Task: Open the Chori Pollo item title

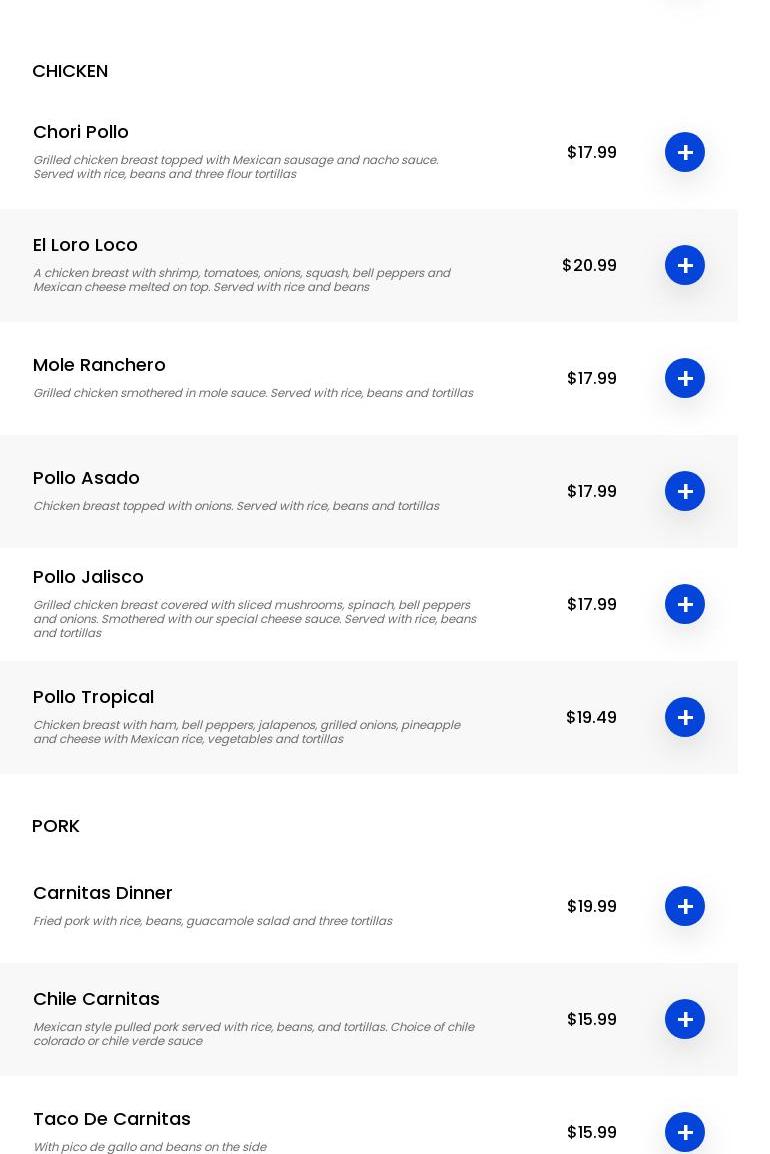Action: coord(81,132)
